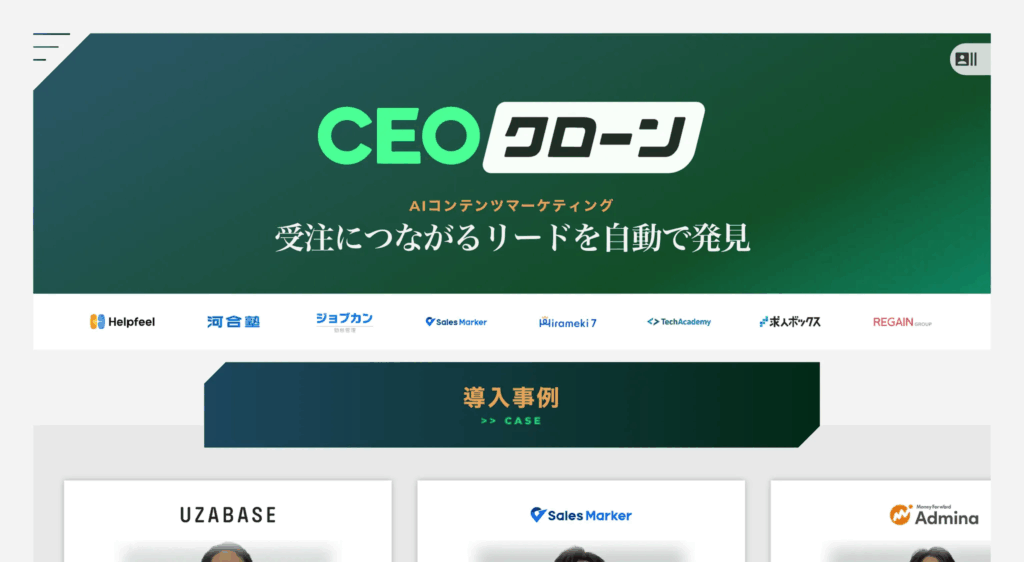Screen dimensions: 1024x562
Task: Click the ジョブカン logo
Action: click(344, 322)
